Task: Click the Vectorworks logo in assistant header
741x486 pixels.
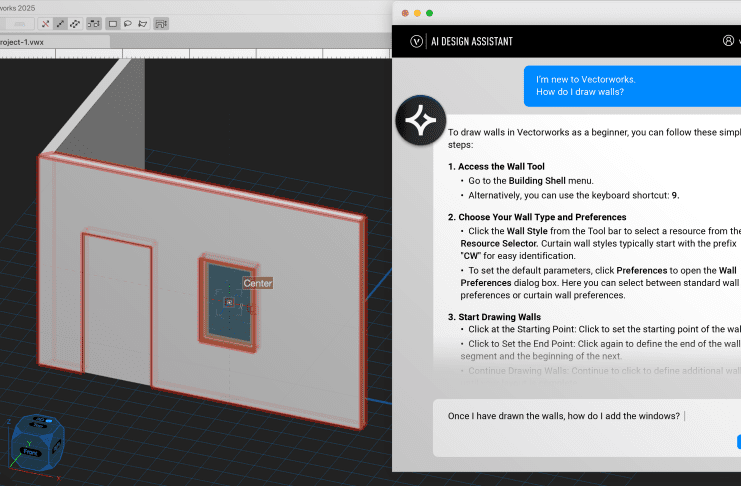Action: [416, 41]
